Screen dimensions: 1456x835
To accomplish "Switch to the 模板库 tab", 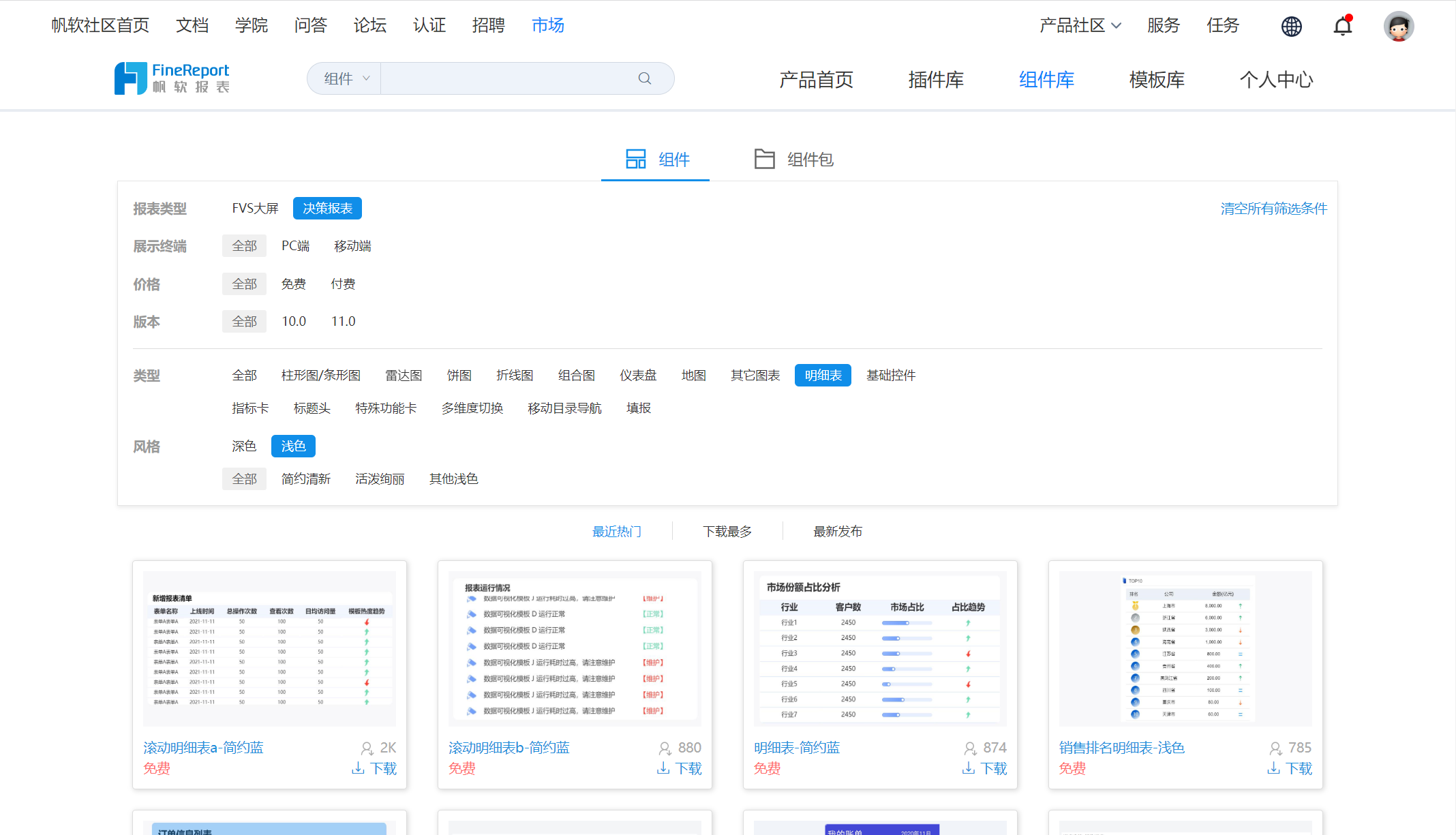I will point(1156,80).
